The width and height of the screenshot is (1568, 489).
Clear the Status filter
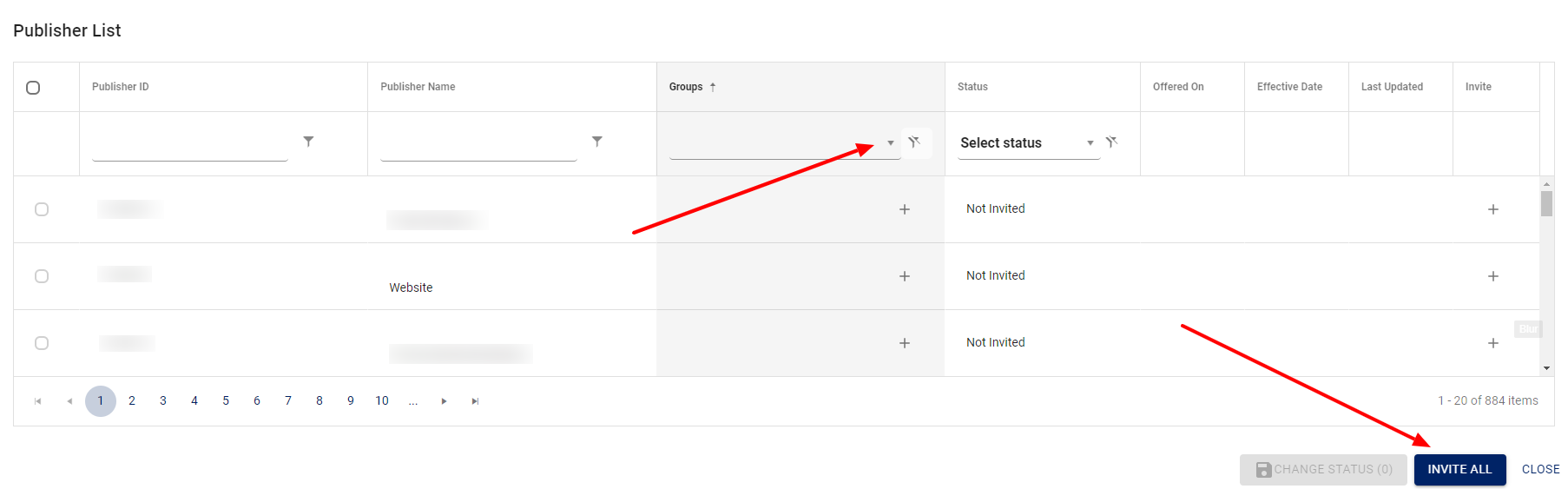click(1111, 142)
